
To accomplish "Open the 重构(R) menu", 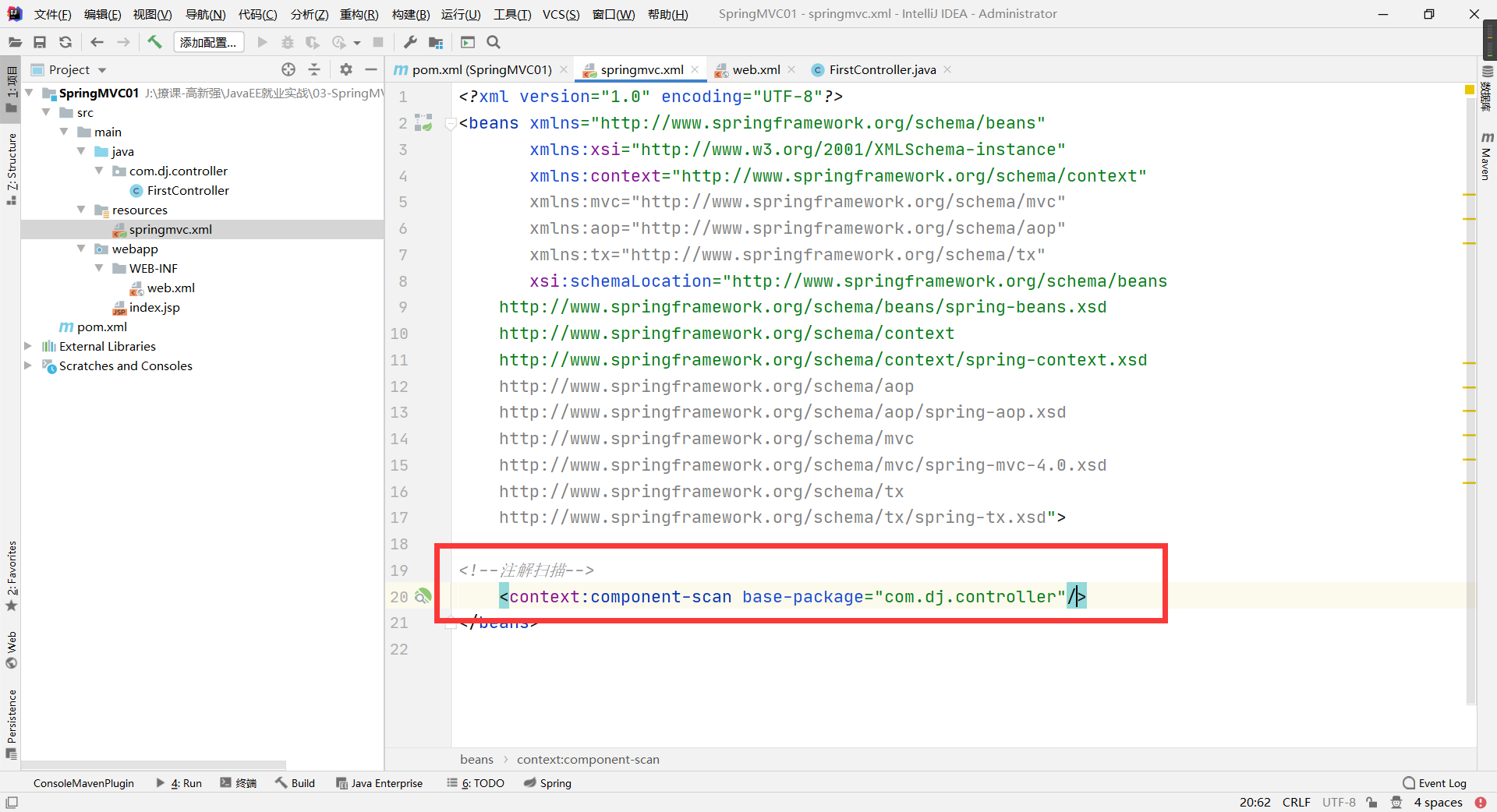I will [359, 14].
